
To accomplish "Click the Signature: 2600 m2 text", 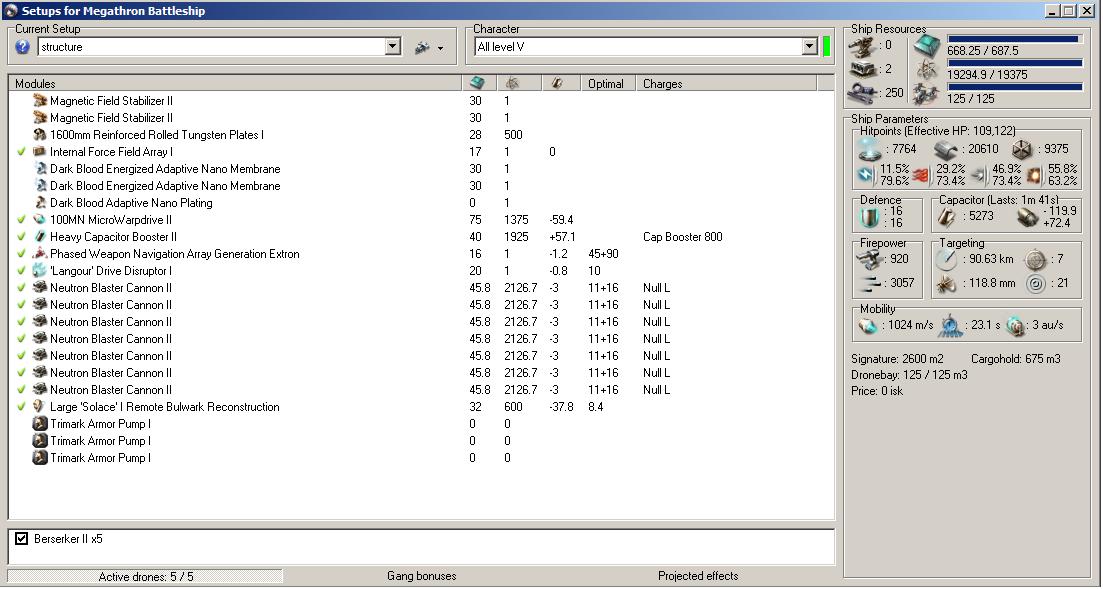I will point(897,359).
